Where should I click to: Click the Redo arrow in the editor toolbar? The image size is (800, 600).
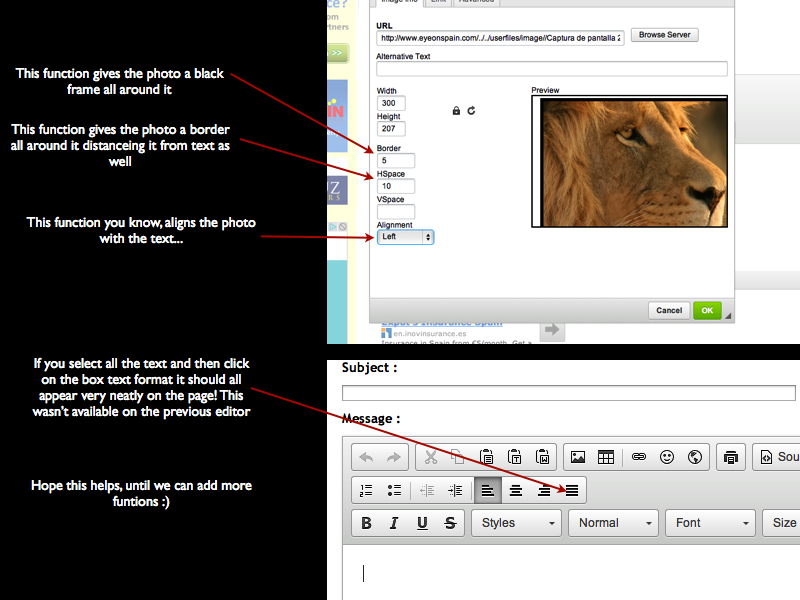[393, 457]
